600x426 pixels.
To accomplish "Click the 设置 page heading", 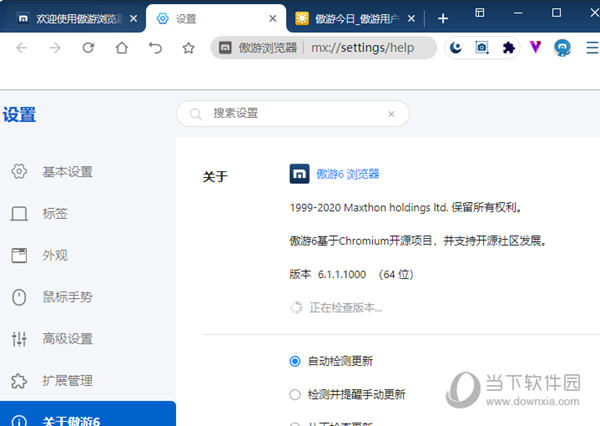I will click(19, 114).
